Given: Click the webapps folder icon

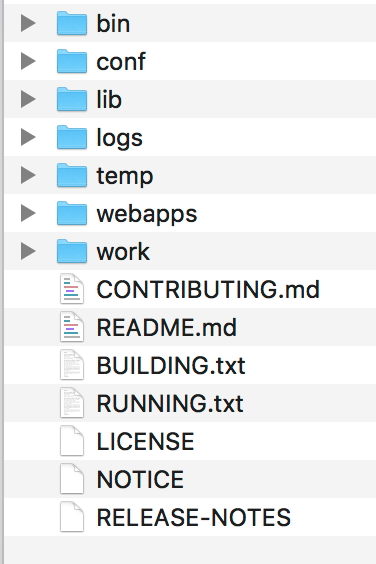Looking at the screenshot, I should coord(72,213).
